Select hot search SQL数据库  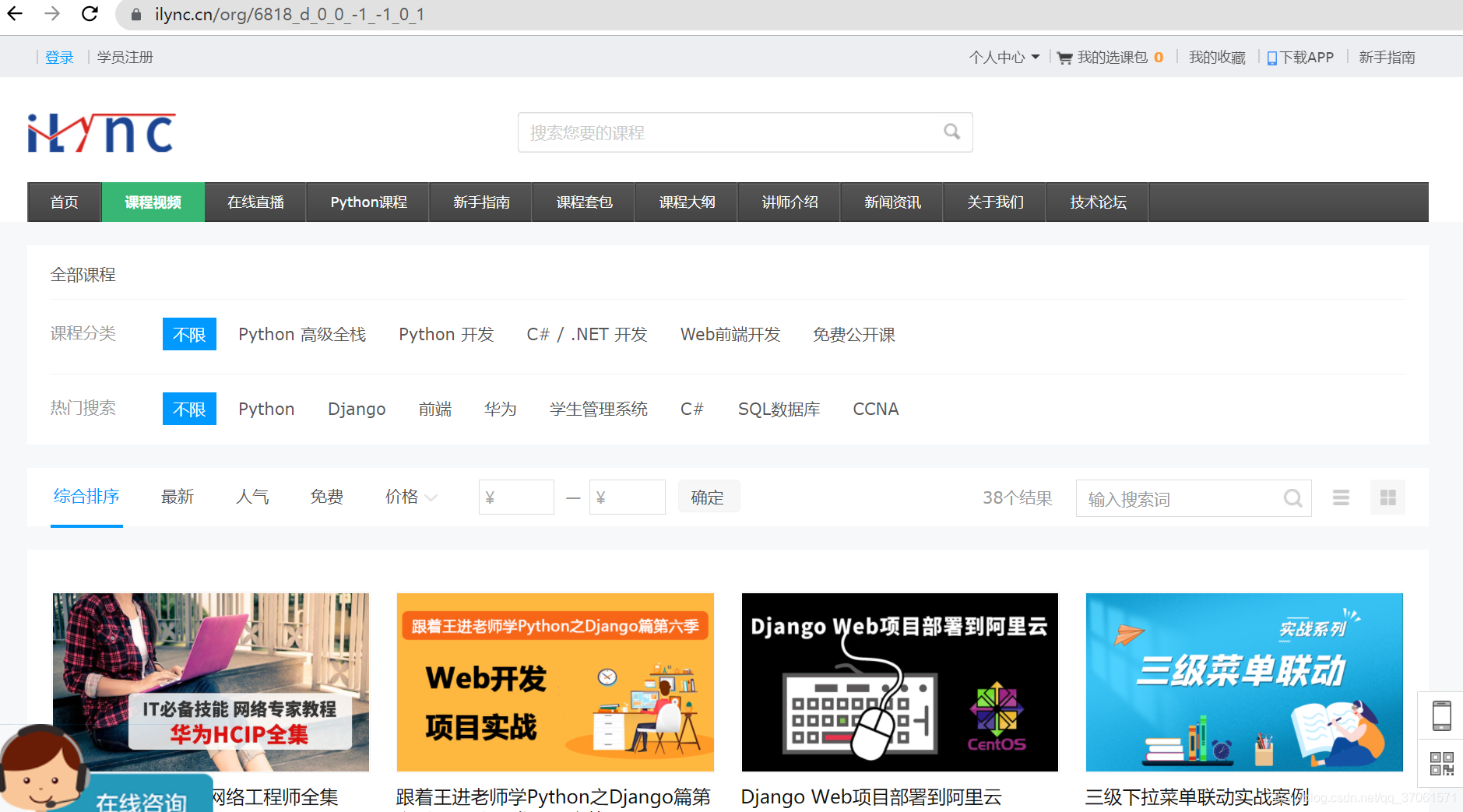(x=779, y=409)
